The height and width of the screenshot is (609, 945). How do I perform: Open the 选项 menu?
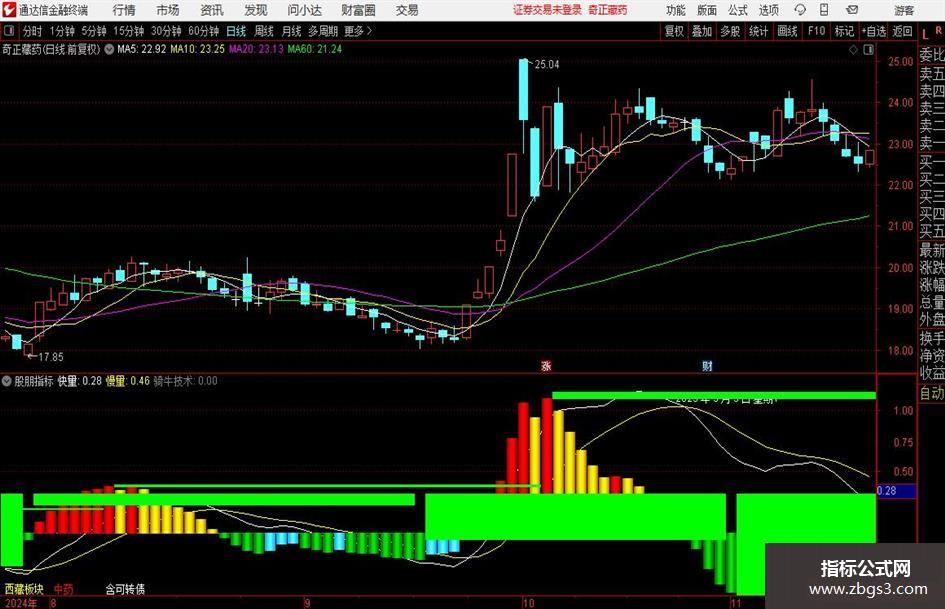[x=768, y=10]
